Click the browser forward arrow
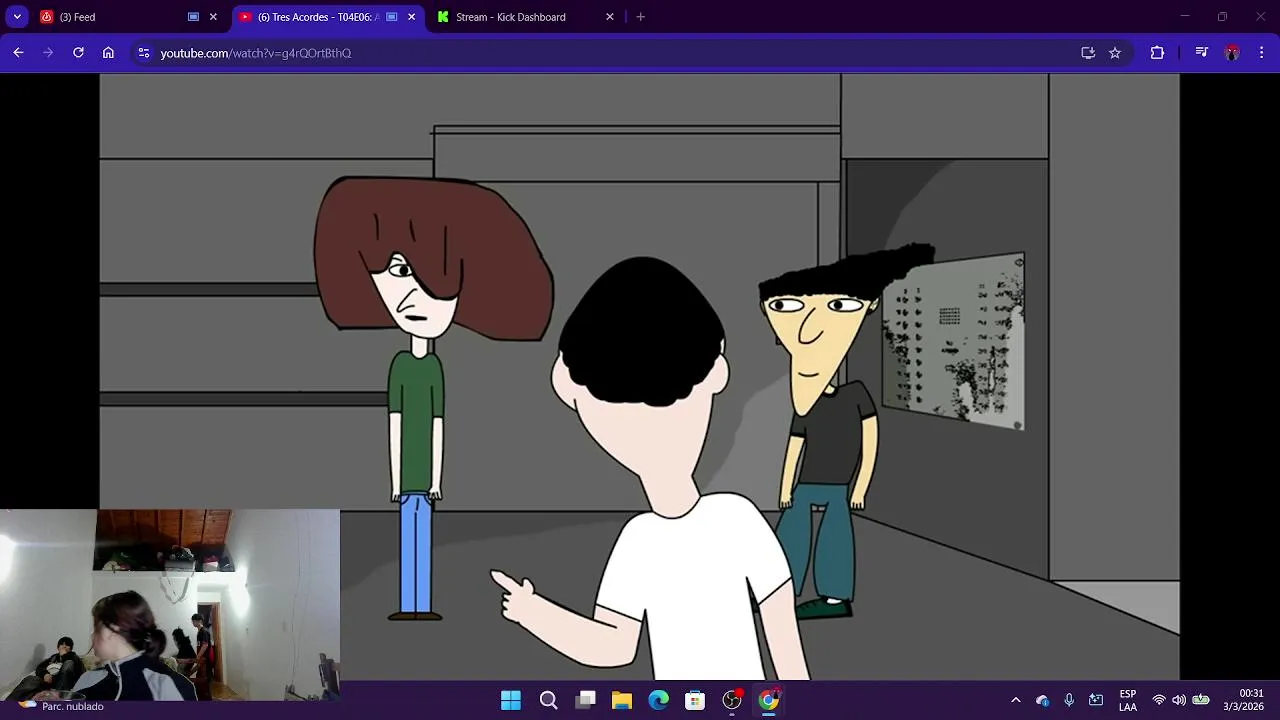 pyautogui.click(x=48, y=53)
